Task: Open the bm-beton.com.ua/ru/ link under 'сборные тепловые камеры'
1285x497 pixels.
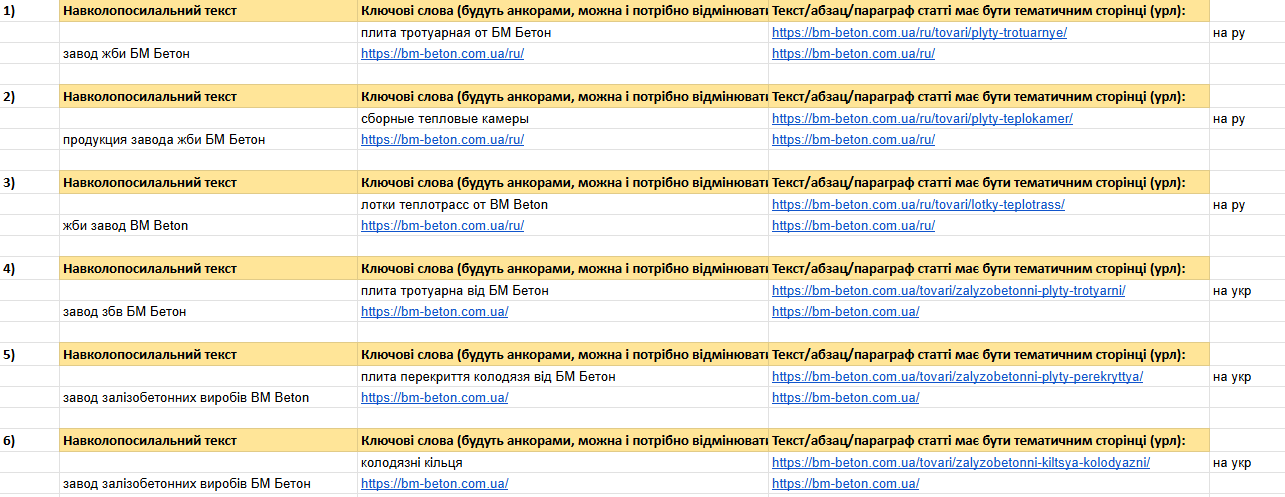Action: [442, 140]
